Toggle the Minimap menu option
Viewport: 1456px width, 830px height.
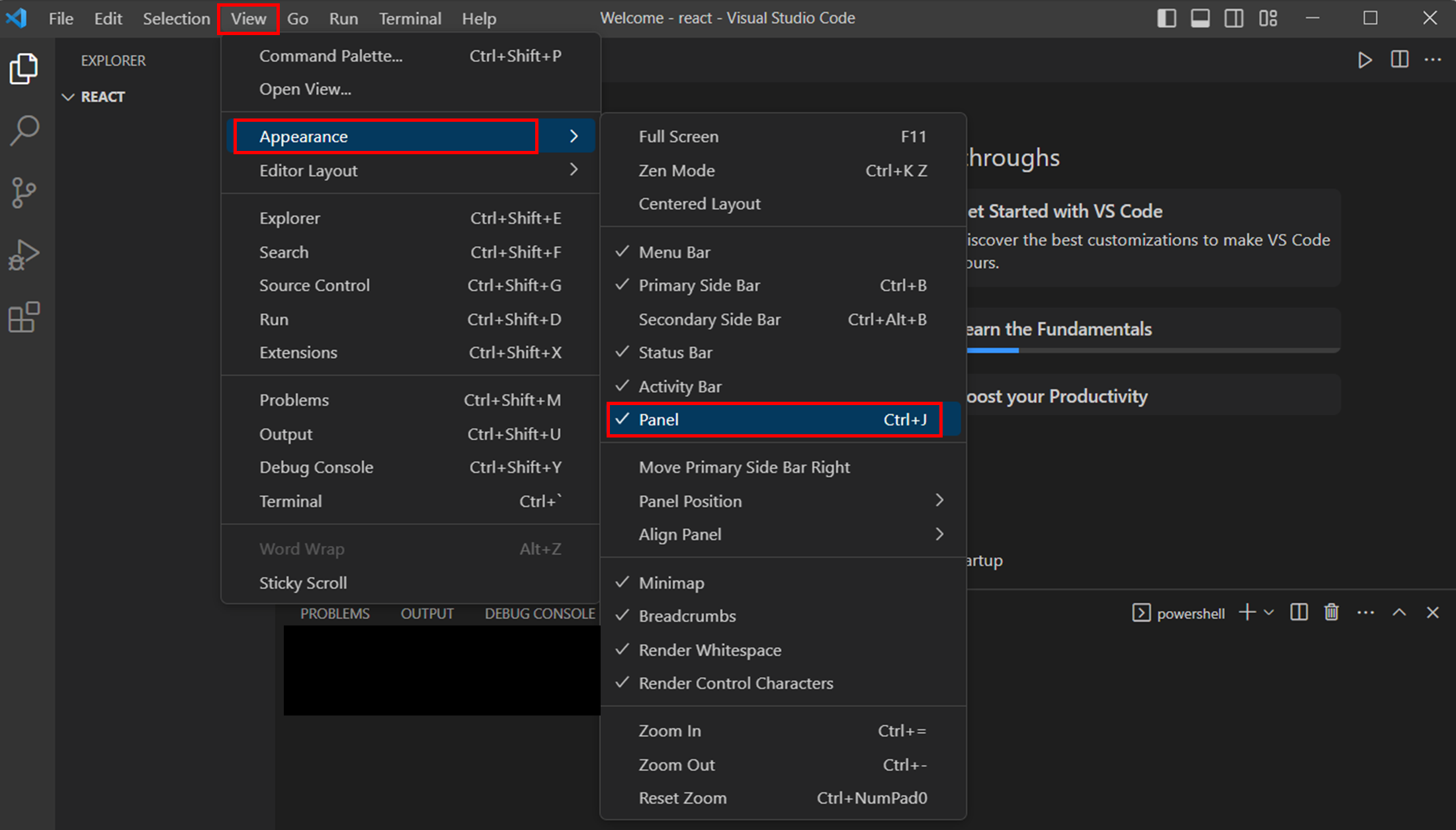pos(671,582)
